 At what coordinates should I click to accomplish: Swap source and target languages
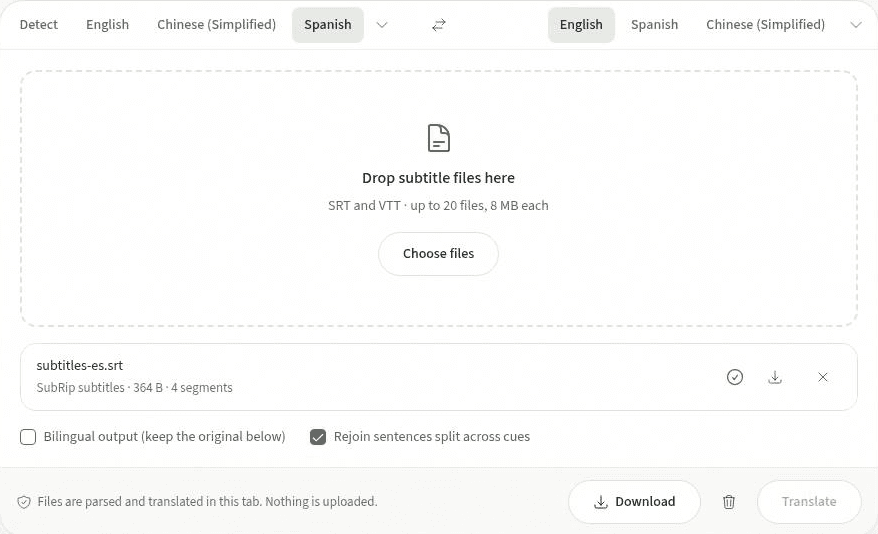pos(438,25)
